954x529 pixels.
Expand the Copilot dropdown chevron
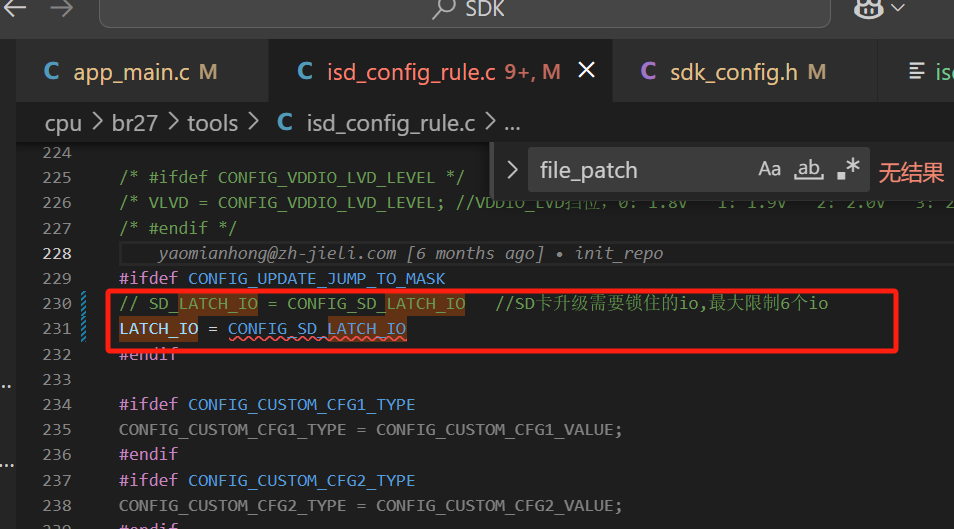tap(898, 8)
